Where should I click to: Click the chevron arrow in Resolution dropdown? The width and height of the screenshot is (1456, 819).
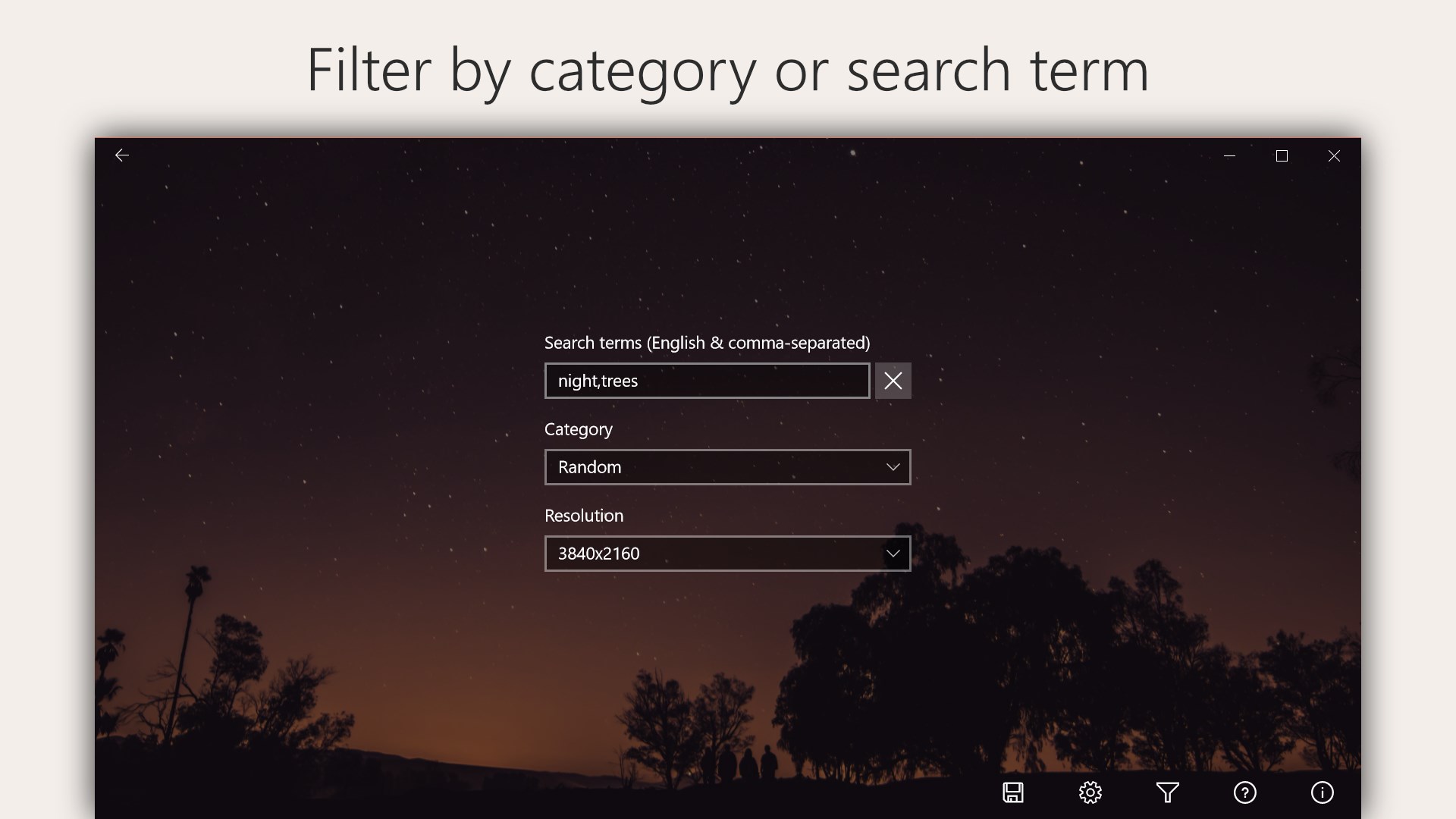coord(893,554)
